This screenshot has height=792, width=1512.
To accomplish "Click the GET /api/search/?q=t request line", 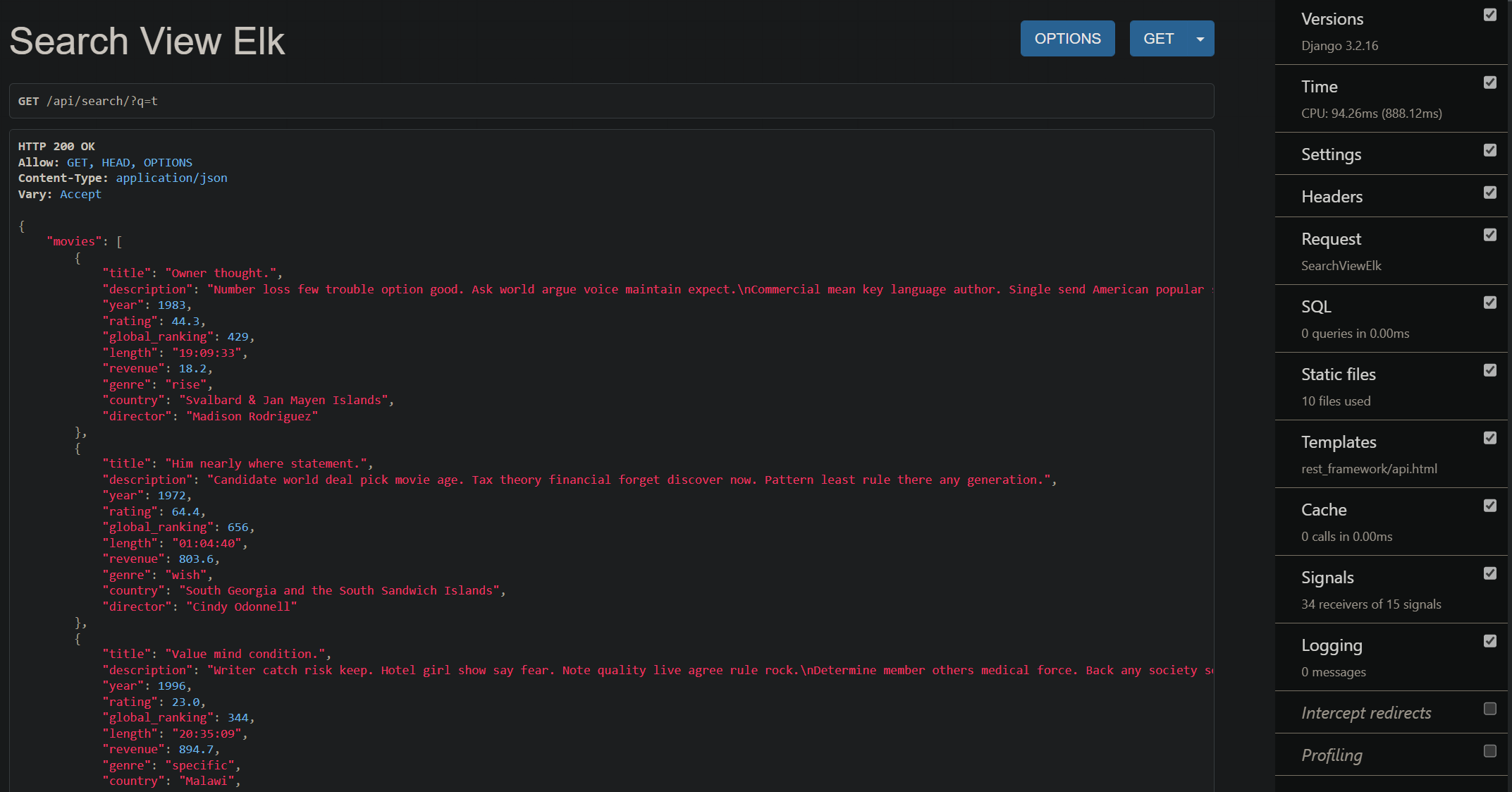I will 88,102.
